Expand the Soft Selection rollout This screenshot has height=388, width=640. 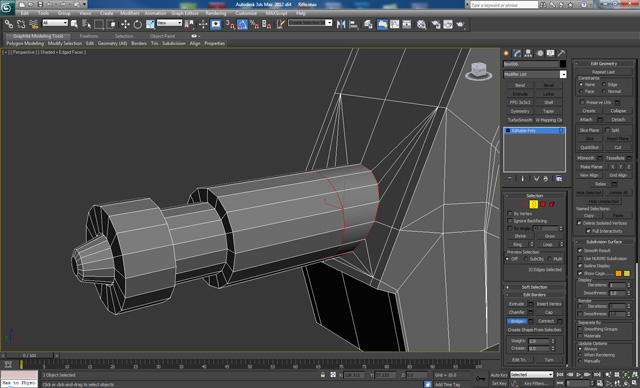[x=534, y=287]
